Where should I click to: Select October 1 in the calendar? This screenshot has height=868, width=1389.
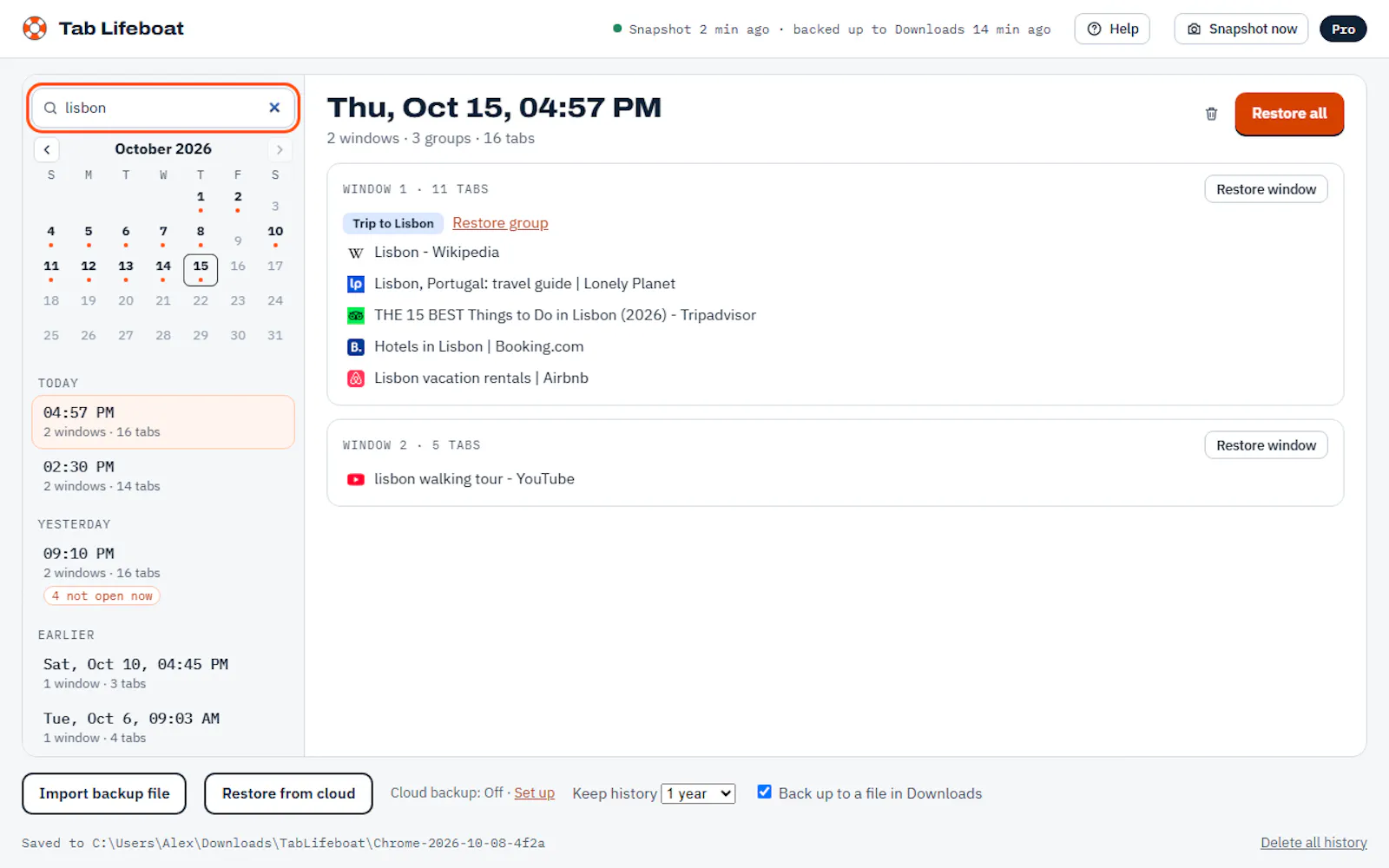tap(201, 200)
